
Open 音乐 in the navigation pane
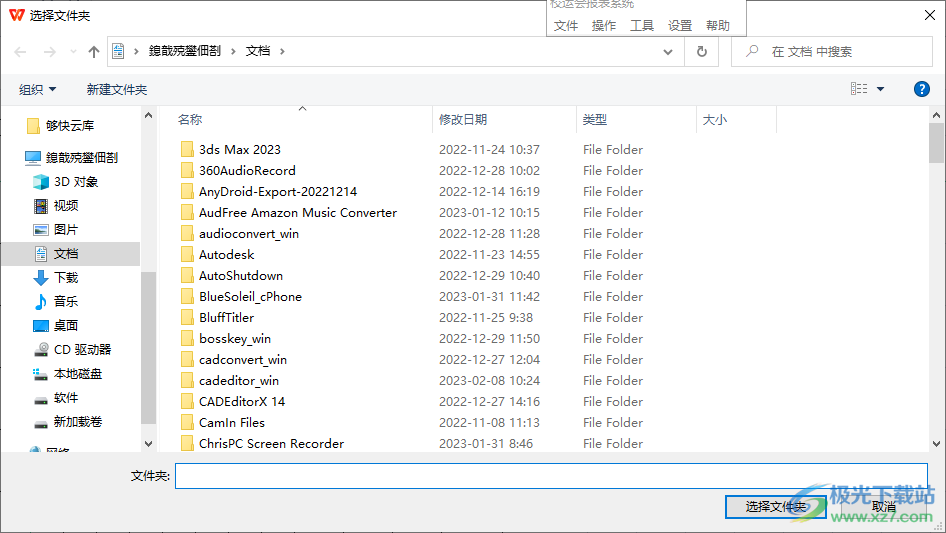tap(66, 301)
